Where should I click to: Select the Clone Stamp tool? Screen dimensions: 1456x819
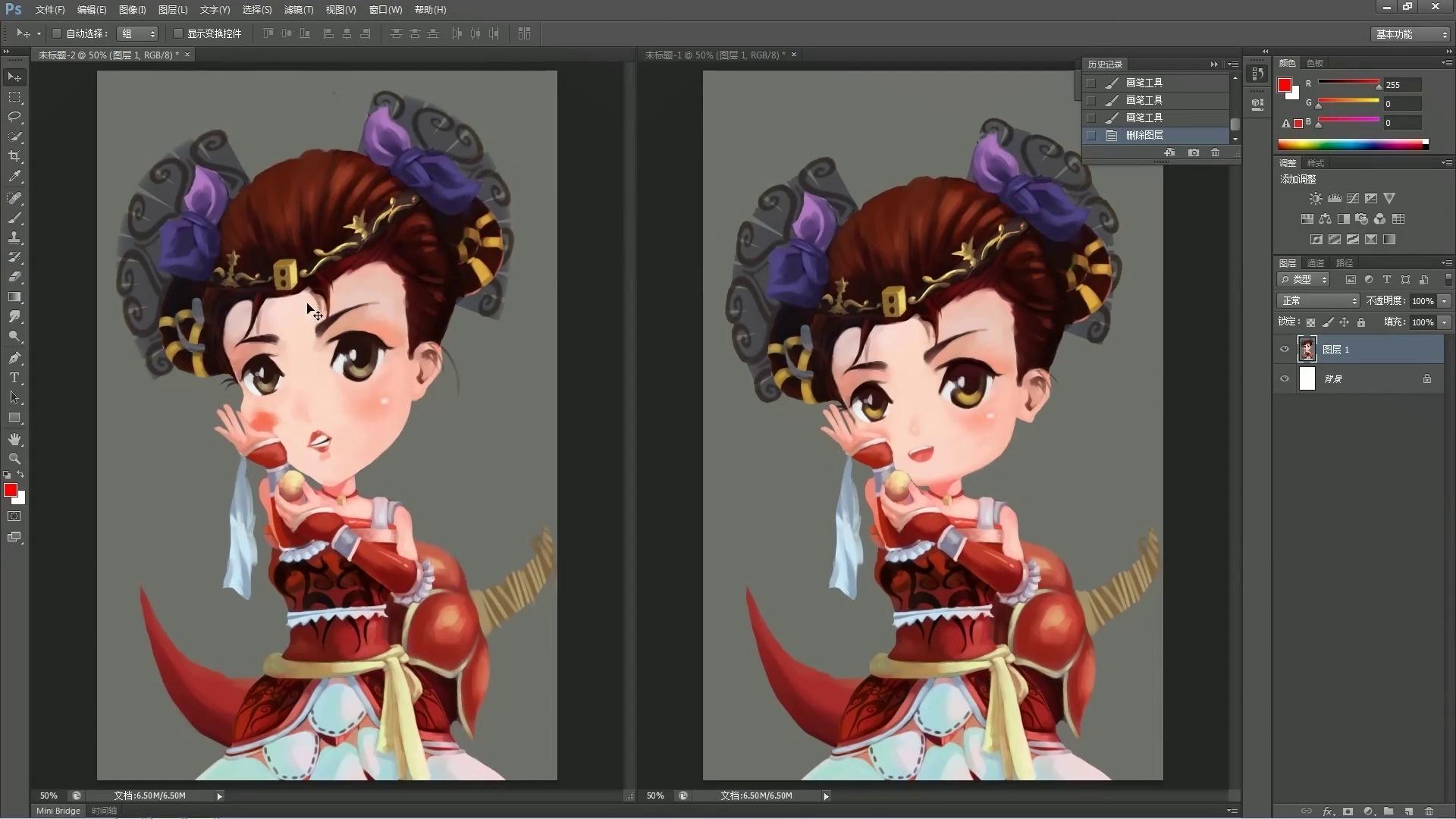click(x=14, y=237)
